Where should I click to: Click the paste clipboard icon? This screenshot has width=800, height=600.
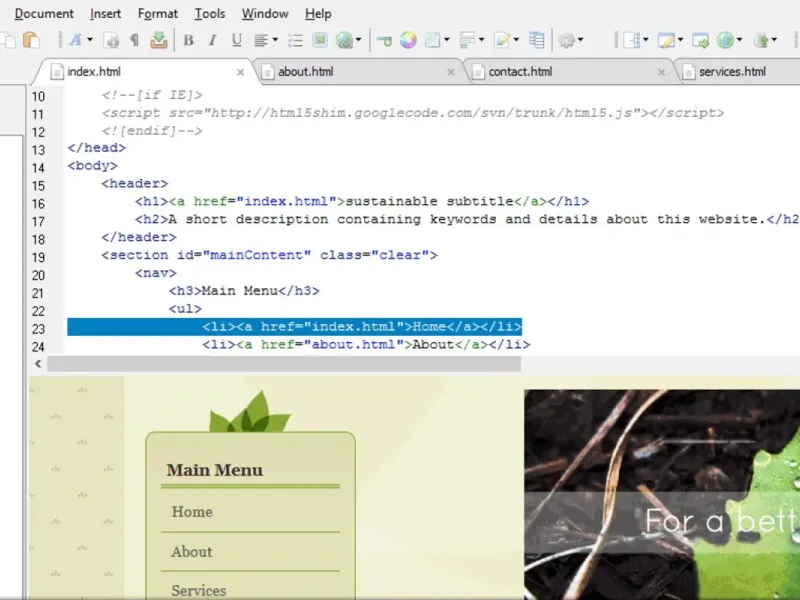[x=31, y=41]
